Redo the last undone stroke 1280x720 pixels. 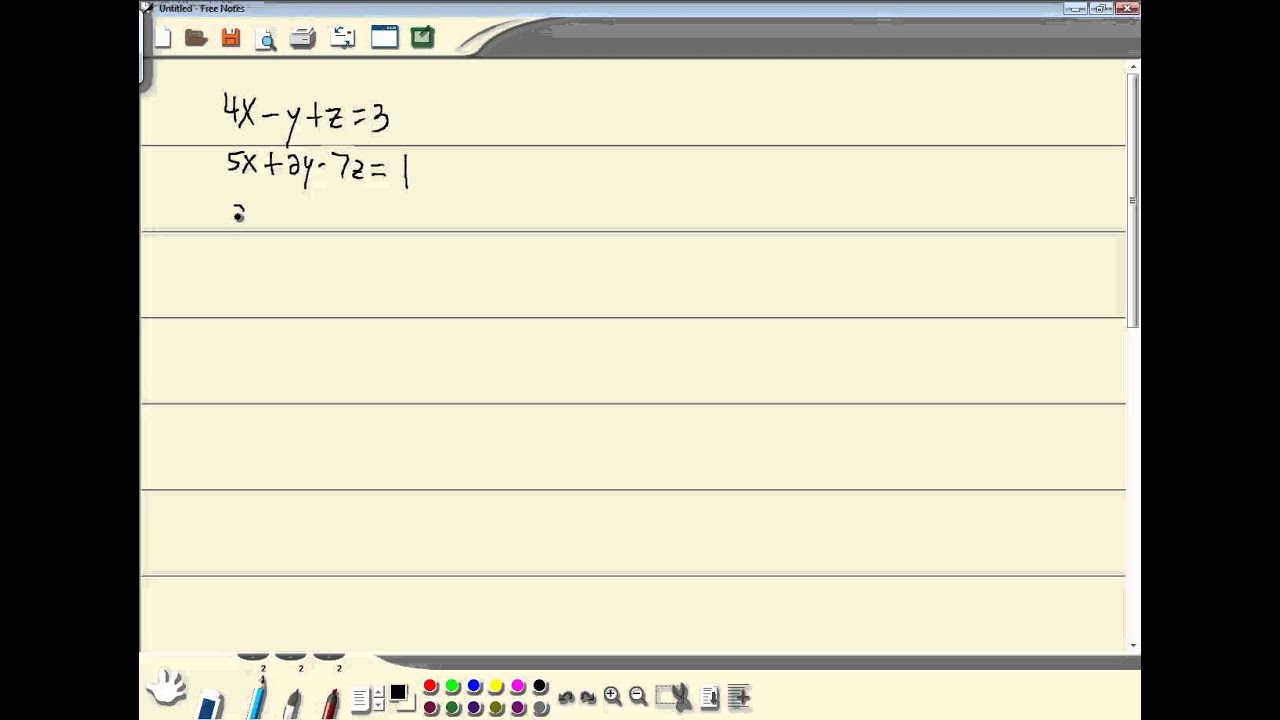point(588,697)
